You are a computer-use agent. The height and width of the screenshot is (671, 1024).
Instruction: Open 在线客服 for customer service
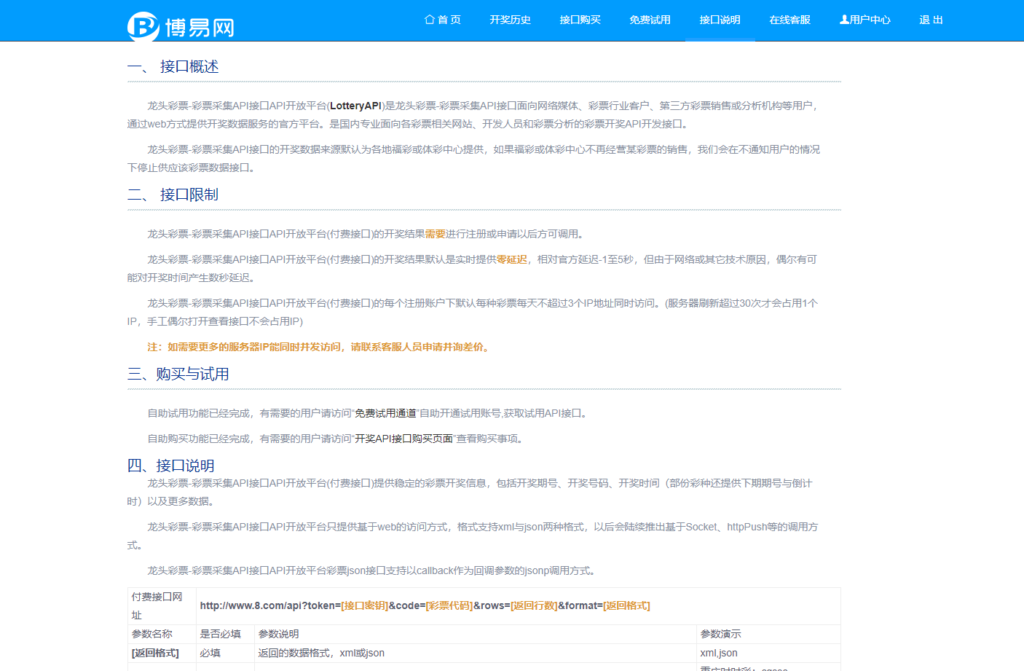click(x=789, y=19)
